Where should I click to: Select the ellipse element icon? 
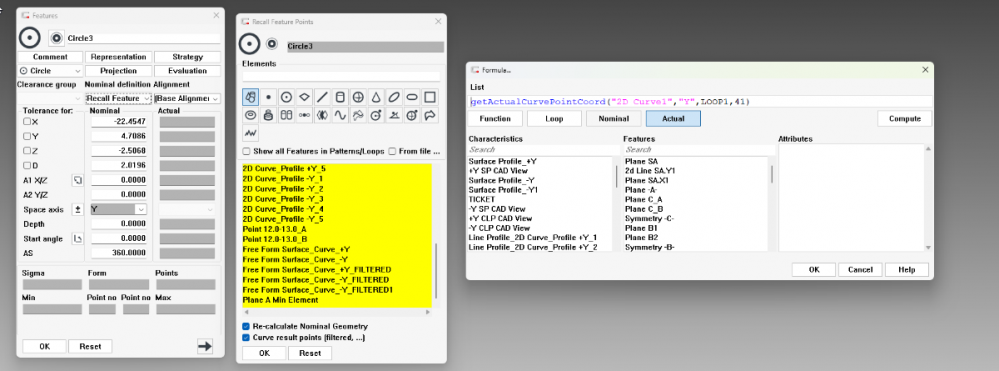394,98
